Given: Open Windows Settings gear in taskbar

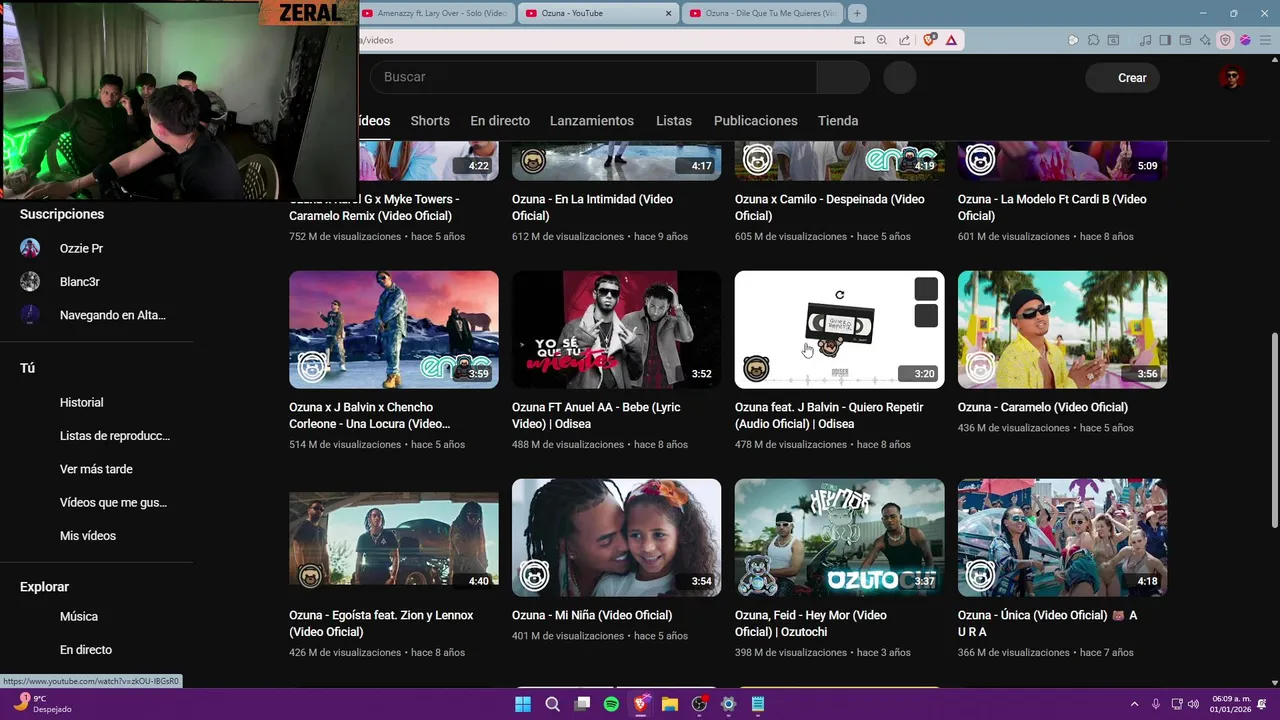Looking at the screenshot, I should tap(728, 704).
